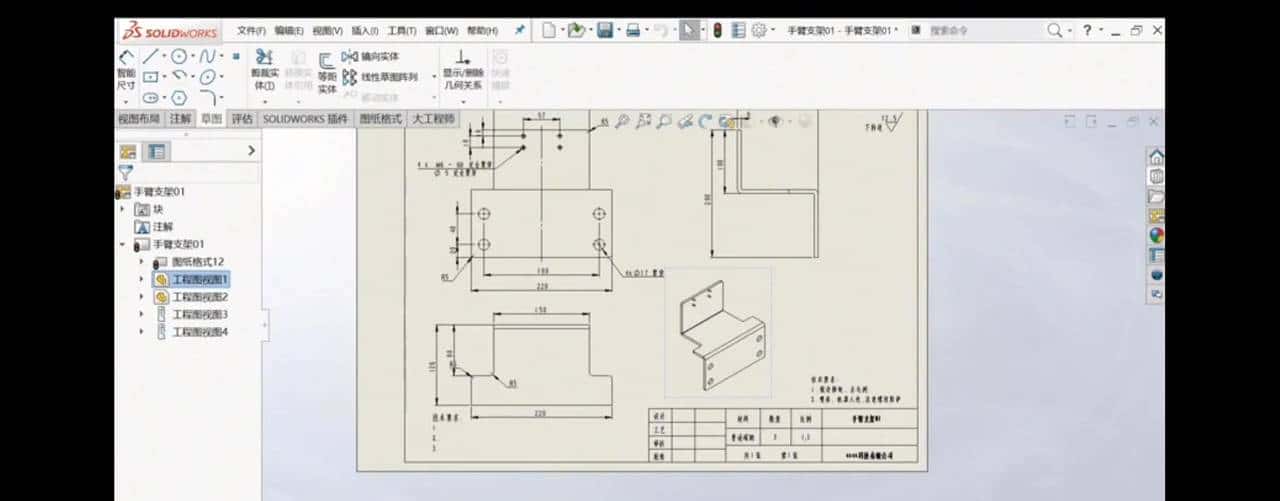Open the Options gear icon
This screenshot has width=1280, height=501.
(759, 31)
